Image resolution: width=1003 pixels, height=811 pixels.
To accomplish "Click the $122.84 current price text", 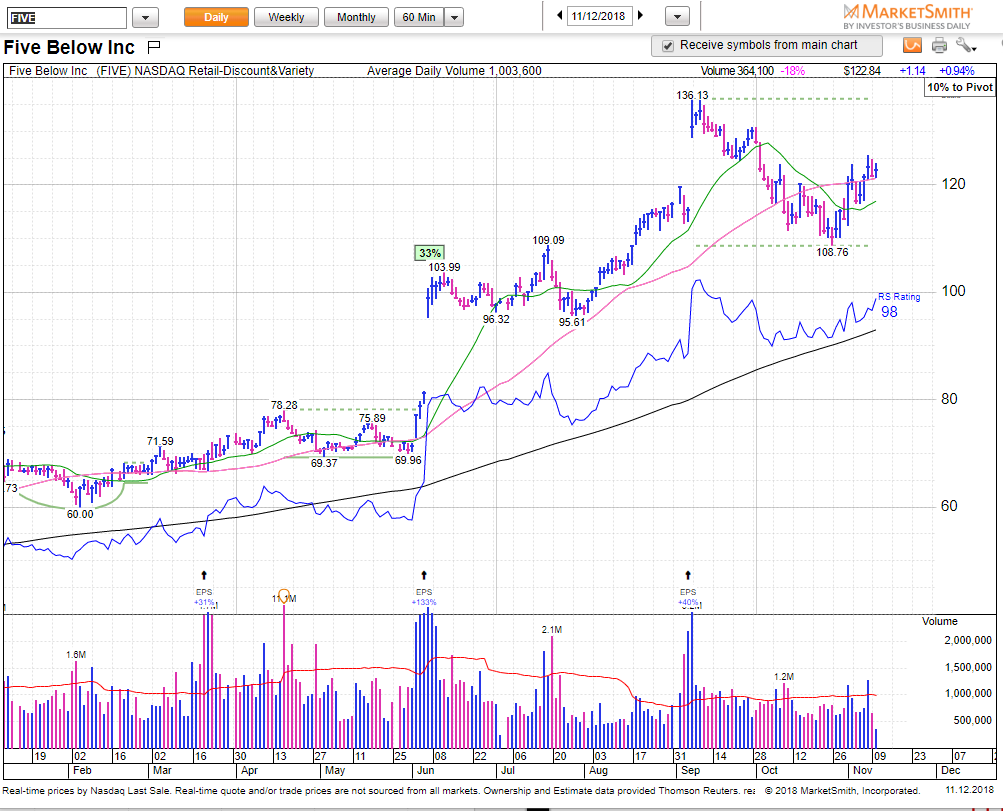I will tap(862, 71).
